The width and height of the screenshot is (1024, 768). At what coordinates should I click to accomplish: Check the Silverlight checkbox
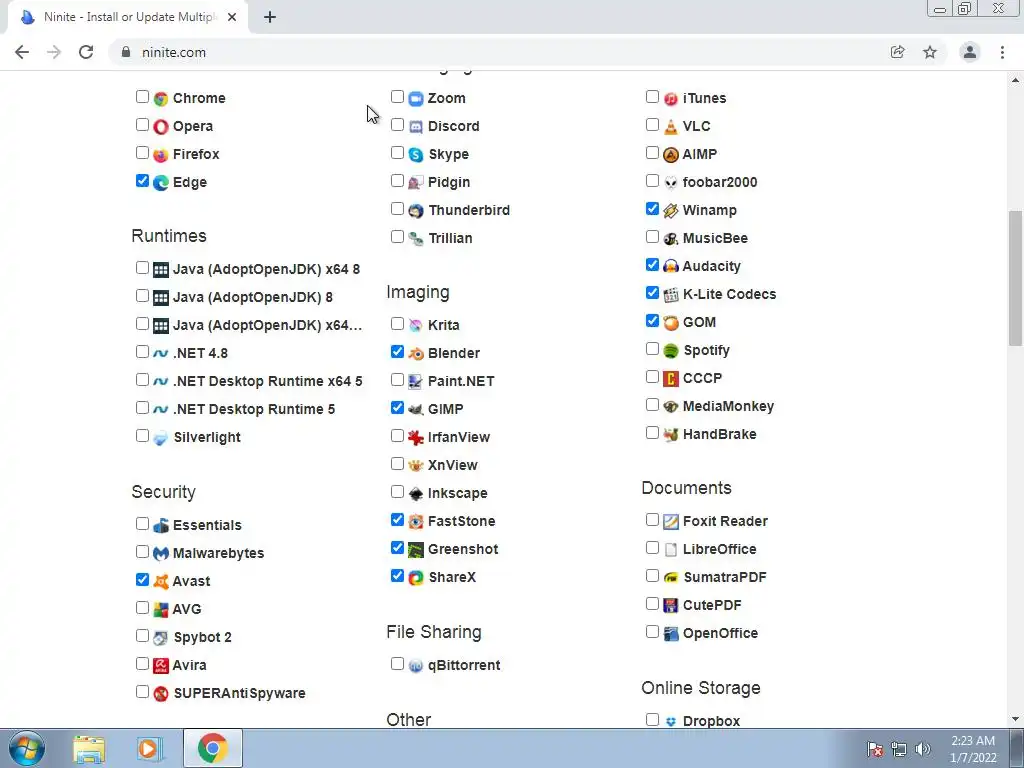coord(142,436)
